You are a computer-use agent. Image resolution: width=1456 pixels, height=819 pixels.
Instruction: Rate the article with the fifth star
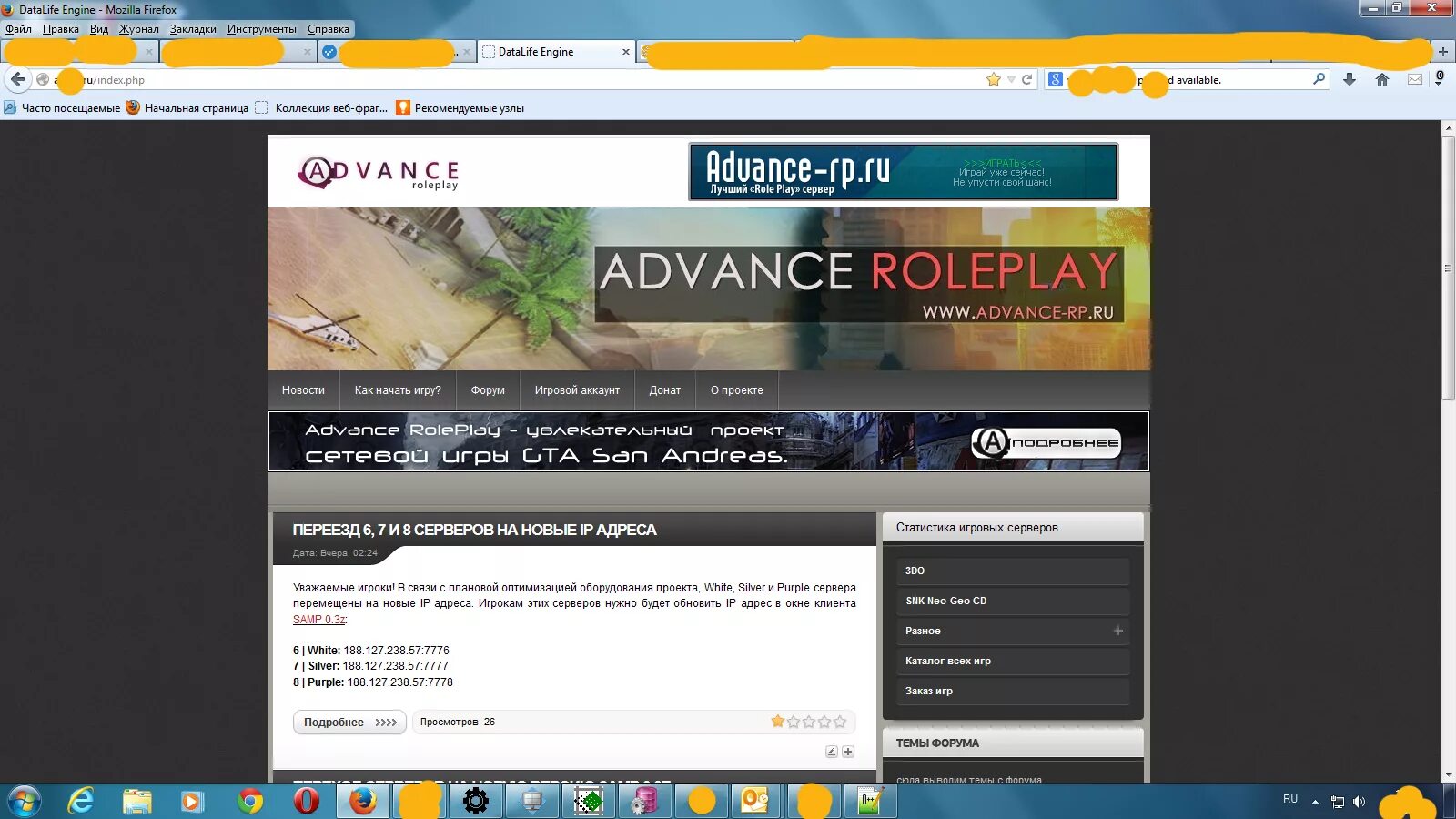coord(840,722)
